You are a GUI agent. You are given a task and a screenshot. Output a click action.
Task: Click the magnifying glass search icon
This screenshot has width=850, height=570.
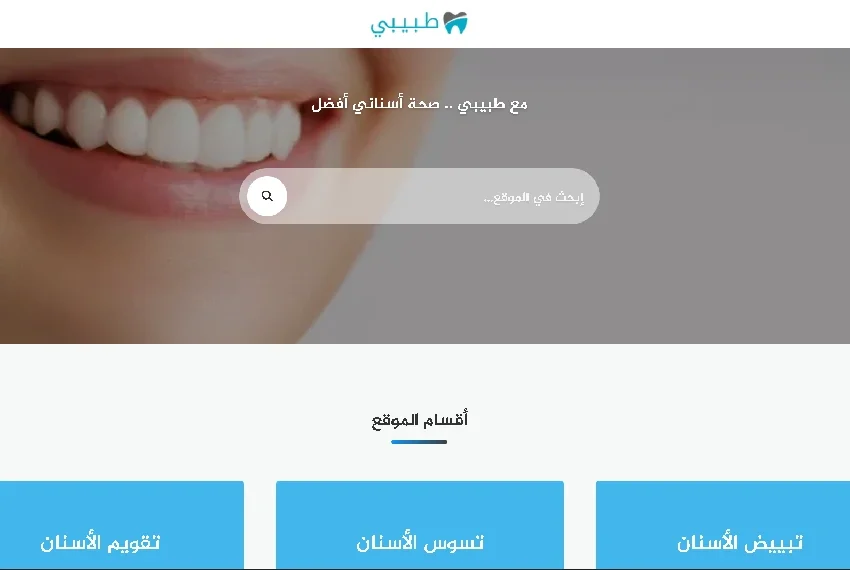coord(267,196)
